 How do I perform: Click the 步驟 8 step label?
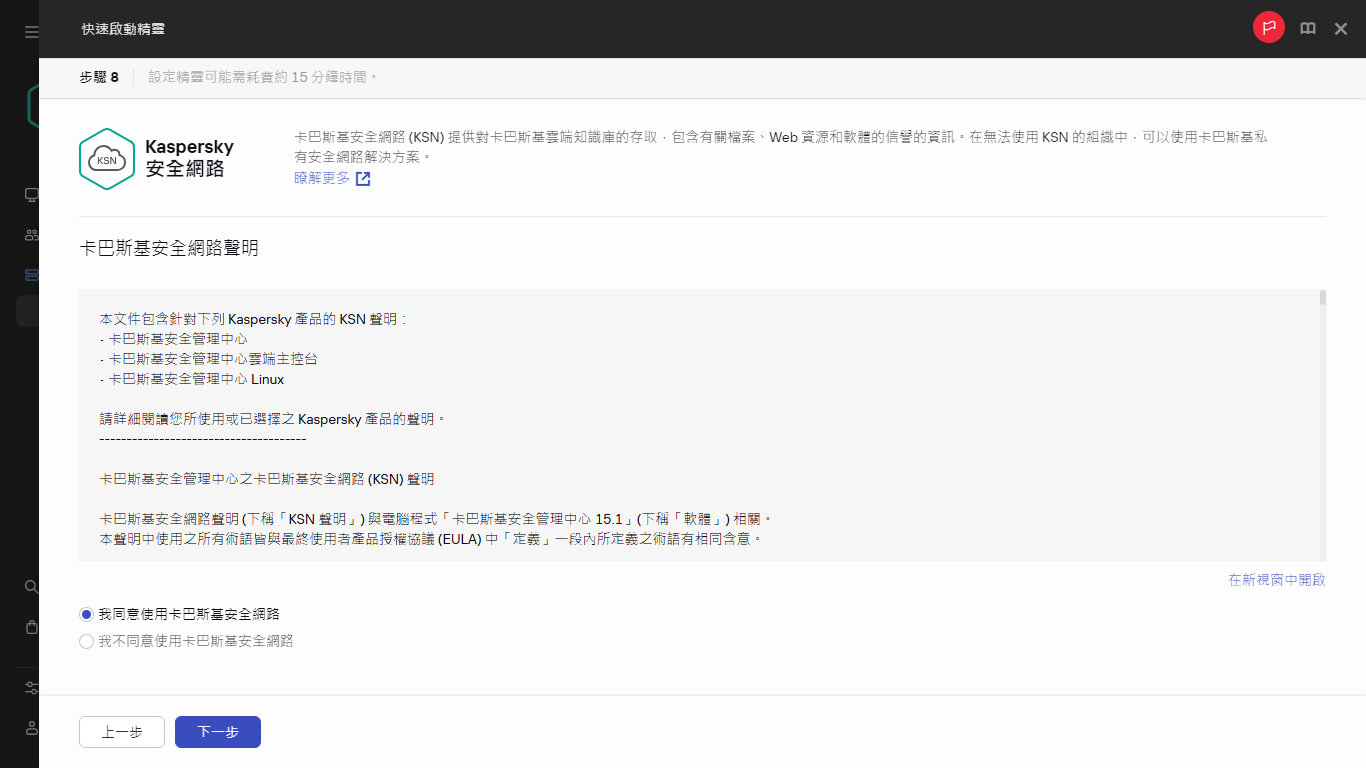tap(99, 76)
